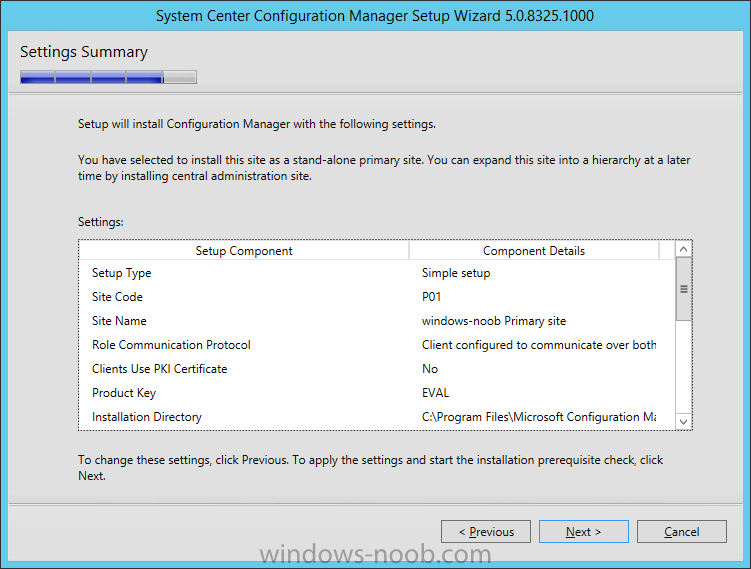
Task: Select the 'C:\Program Files\Microsoft Configuration' path value
Action: point(539,417)
